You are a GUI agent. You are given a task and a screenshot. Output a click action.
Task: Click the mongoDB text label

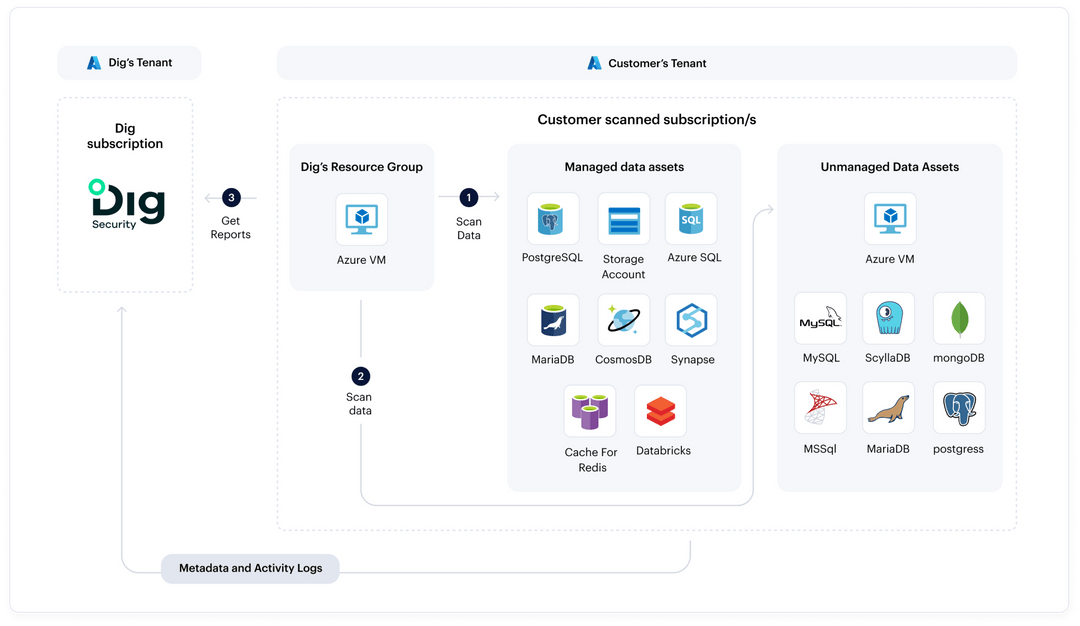[x=959, y=358]
